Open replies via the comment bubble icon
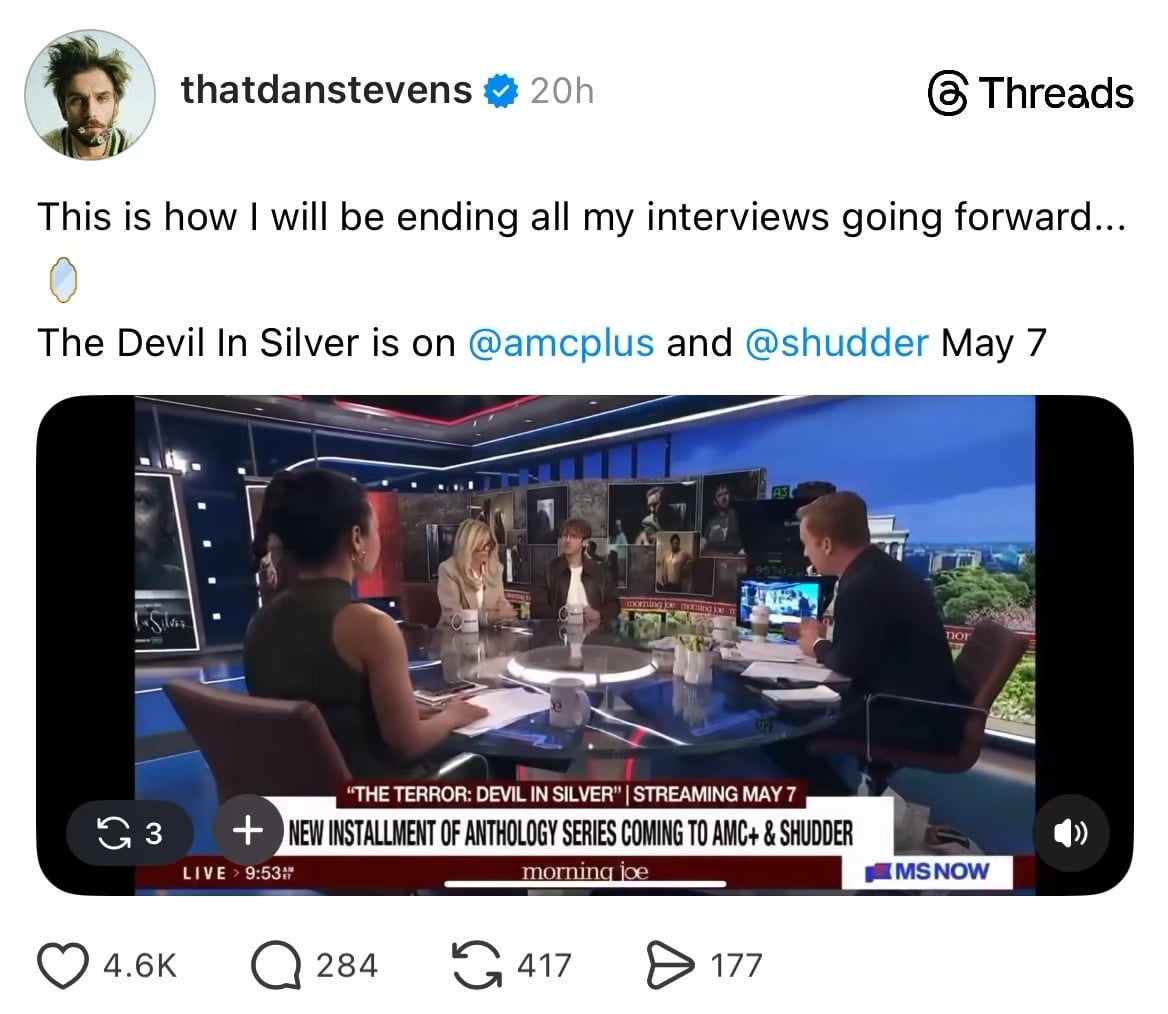Viewport: 1168px width, 1014px height. pos(276,966)
